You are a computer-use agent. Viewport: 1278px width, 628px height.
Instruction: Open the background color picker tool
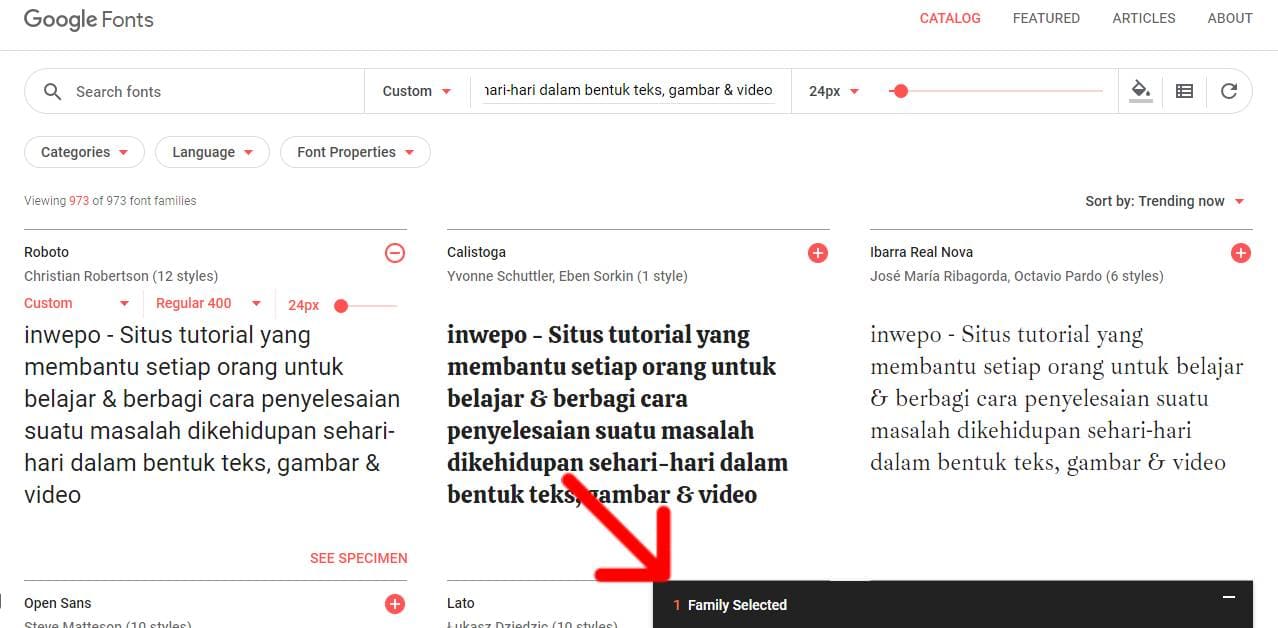[x=1140, y=90]
